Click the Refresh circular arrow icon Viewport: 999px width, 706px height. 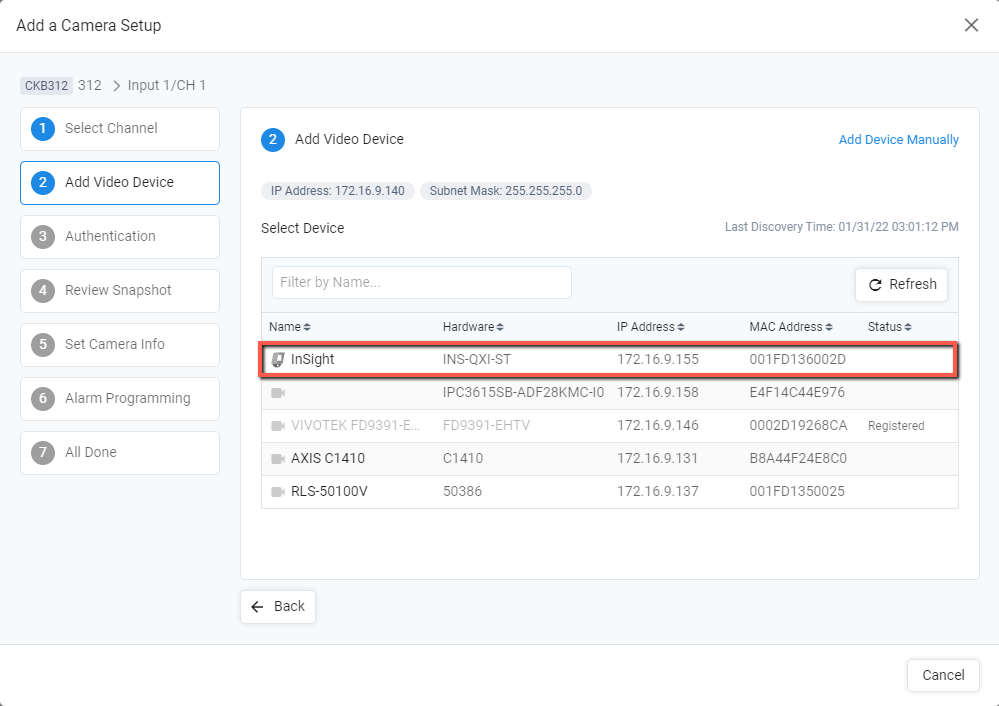tap(875, 284)
